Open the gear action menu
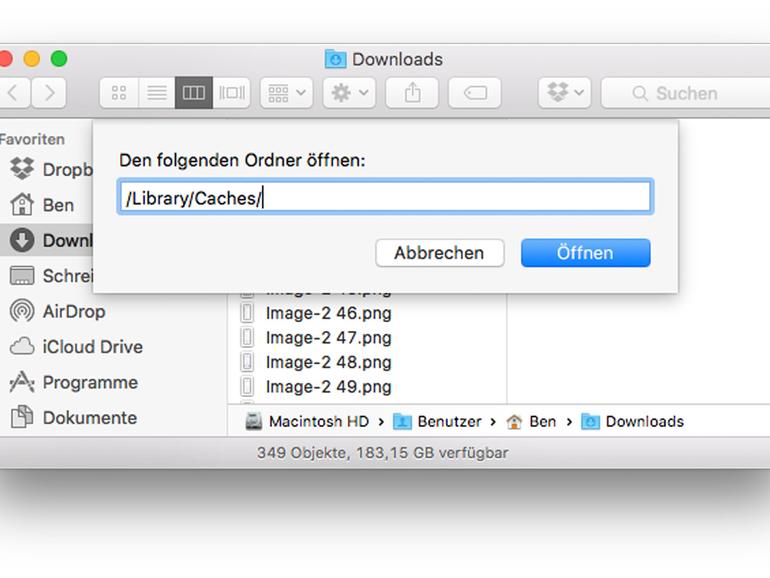 click(350, 93)
